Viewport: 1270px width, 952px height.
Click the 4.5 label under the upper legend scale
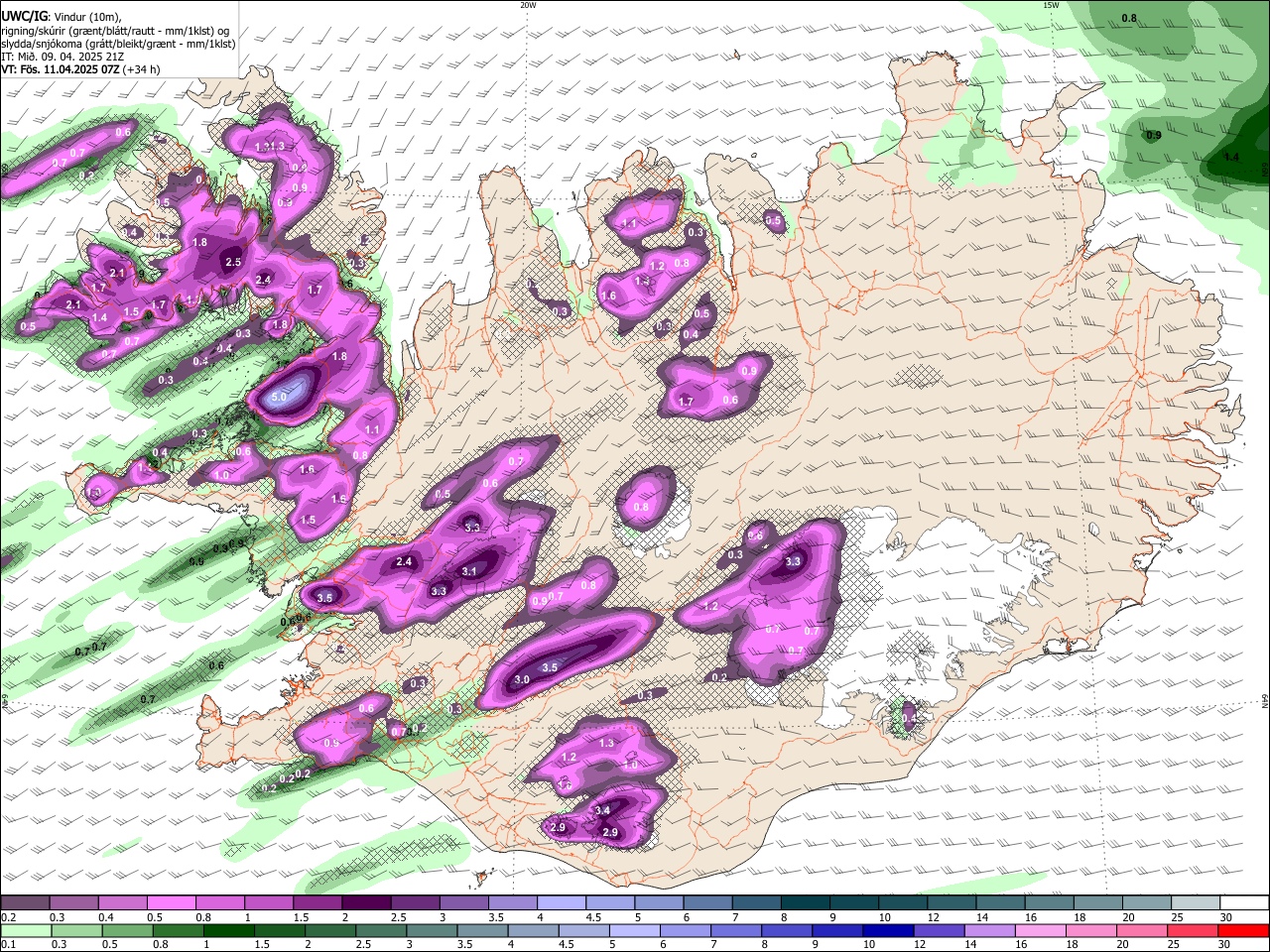pyautogui.click(x=593, y=917)
